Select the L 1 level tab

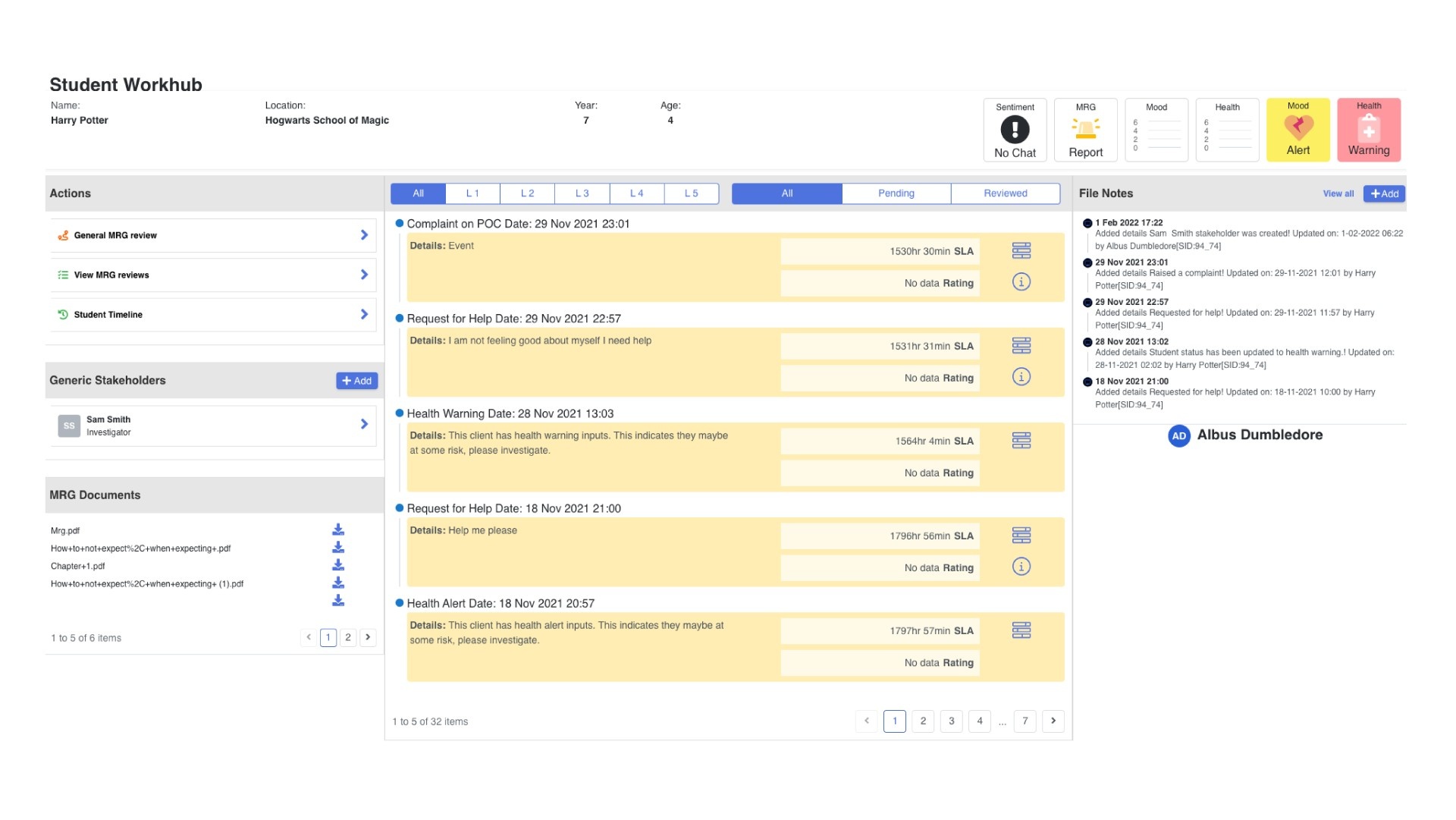click(x=472, y=193)
